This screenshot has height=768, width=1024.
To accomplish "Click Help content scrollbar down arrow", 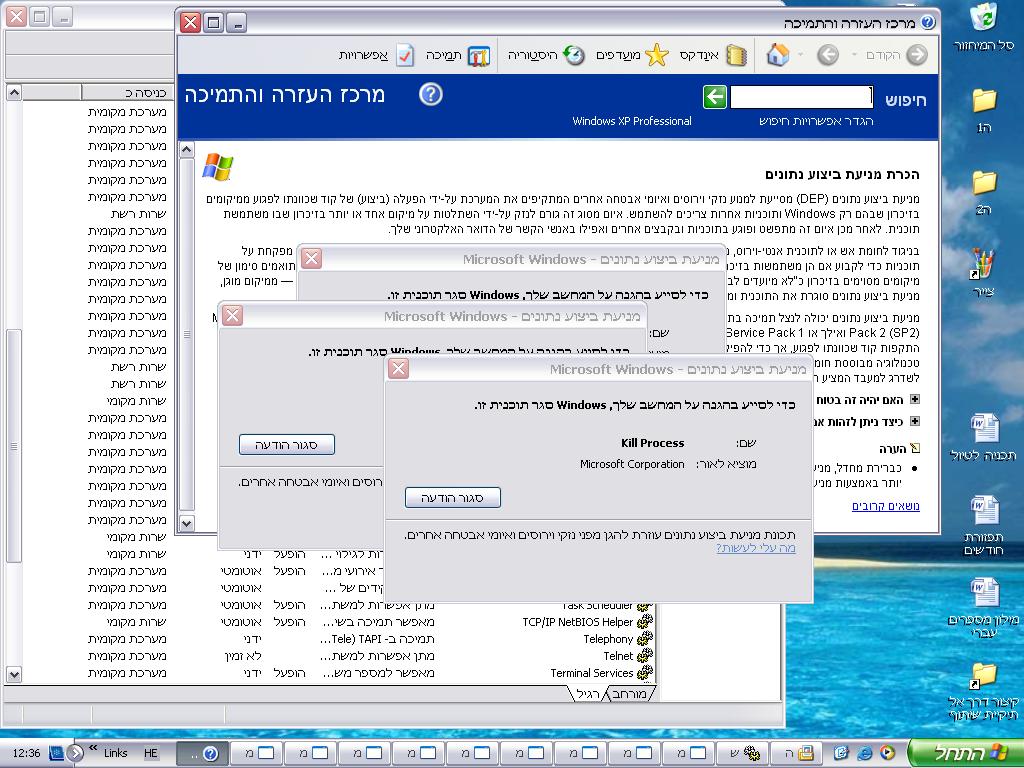I will pos(186,523).
